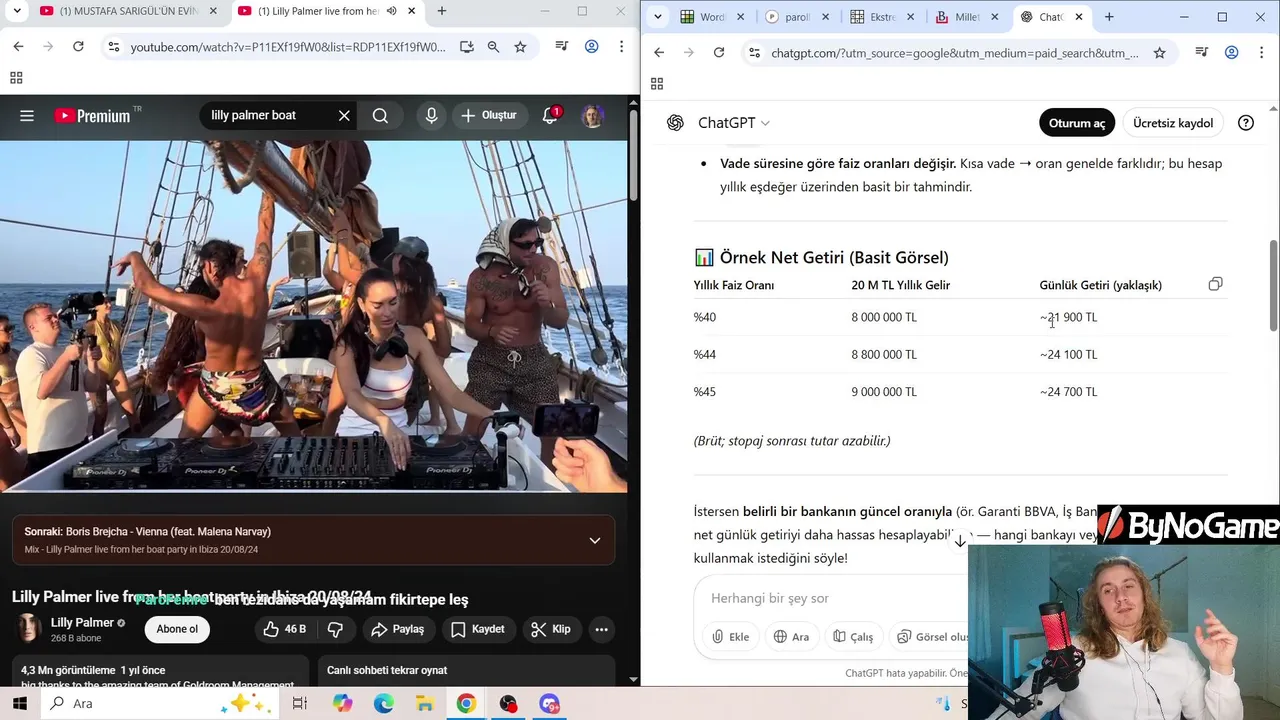Open ChatGPT help question mark
This screenshot has height=720, width=1280.
pyautogui.click(x=1246, y=123)
